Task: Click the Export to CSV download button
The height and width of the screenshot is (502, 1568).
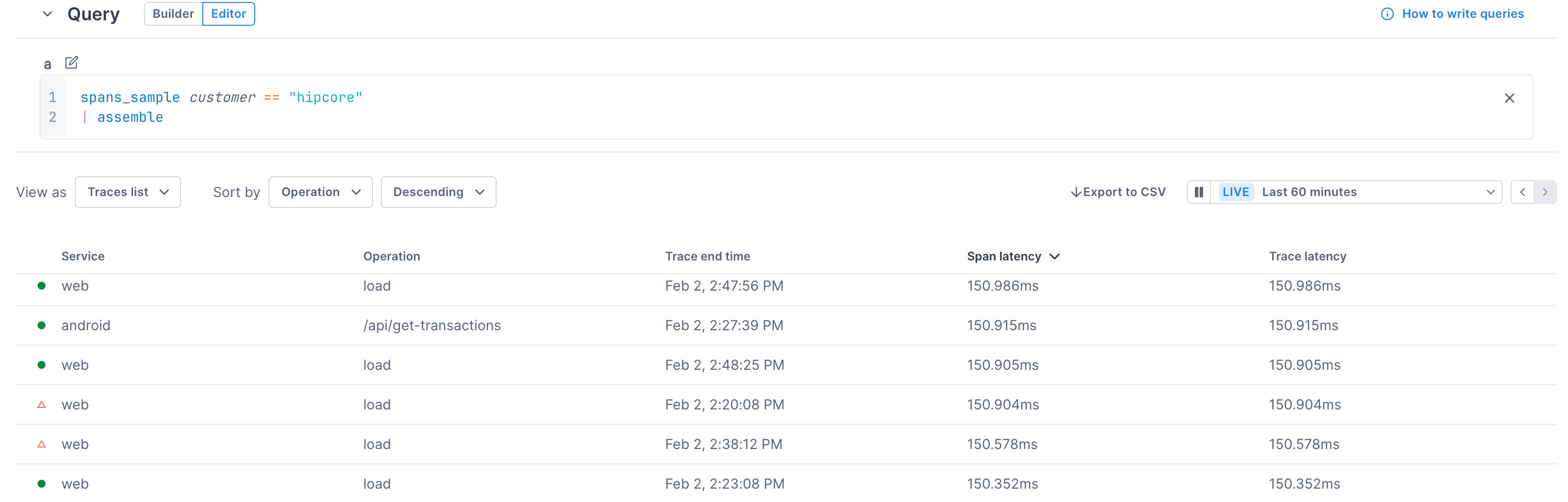Action: pos(1117,192)
